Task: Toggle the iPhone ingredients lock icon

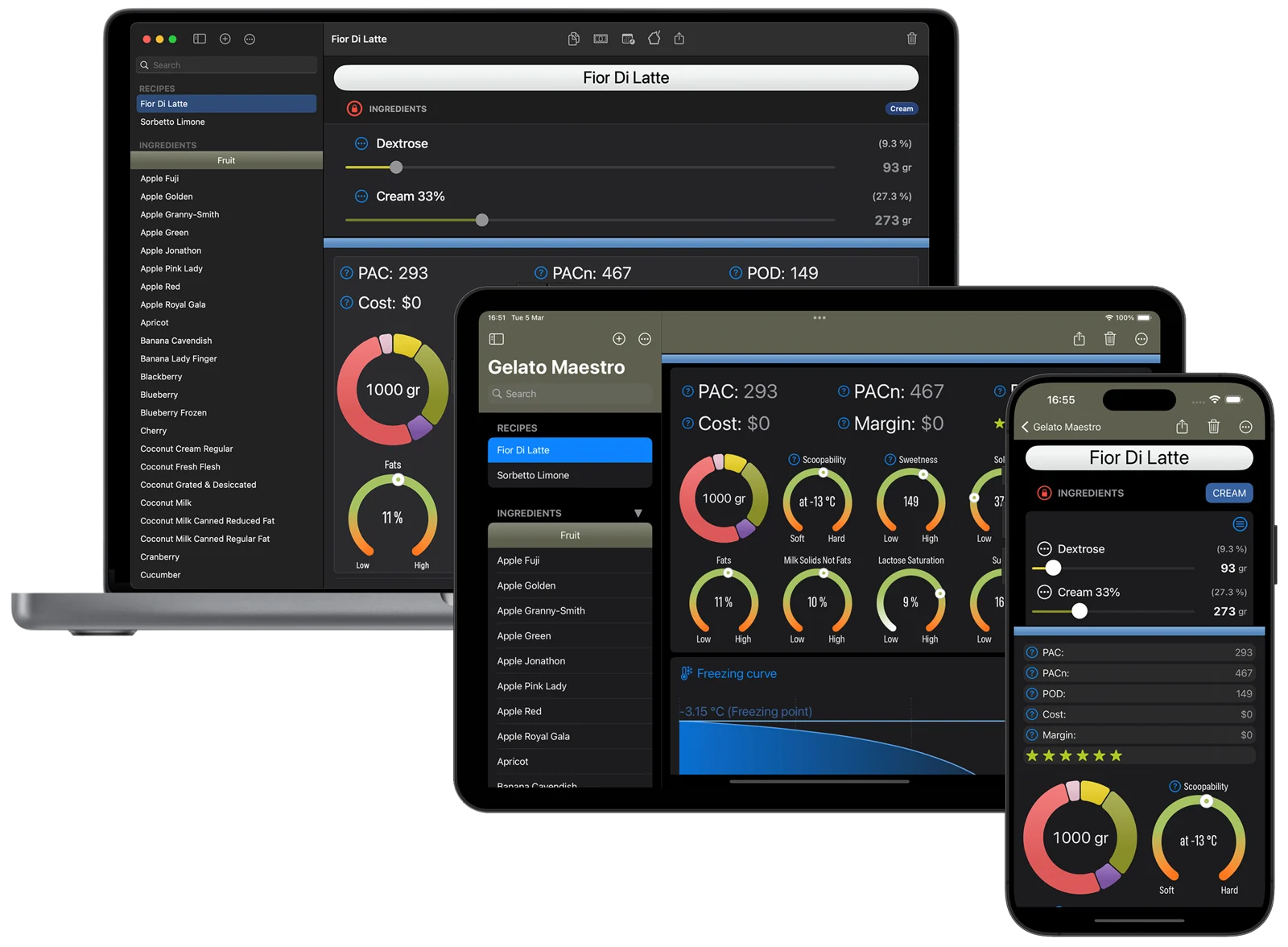Action: (1044, 493)
